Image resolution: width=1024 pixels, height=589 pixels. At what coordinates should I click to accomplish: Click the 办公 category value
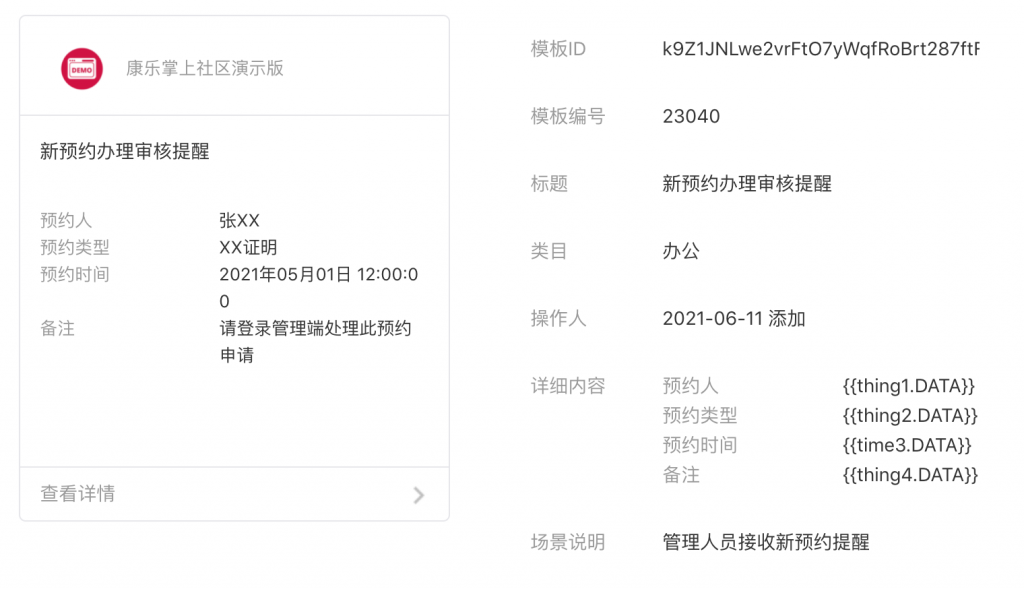click(x=681, y=251)
